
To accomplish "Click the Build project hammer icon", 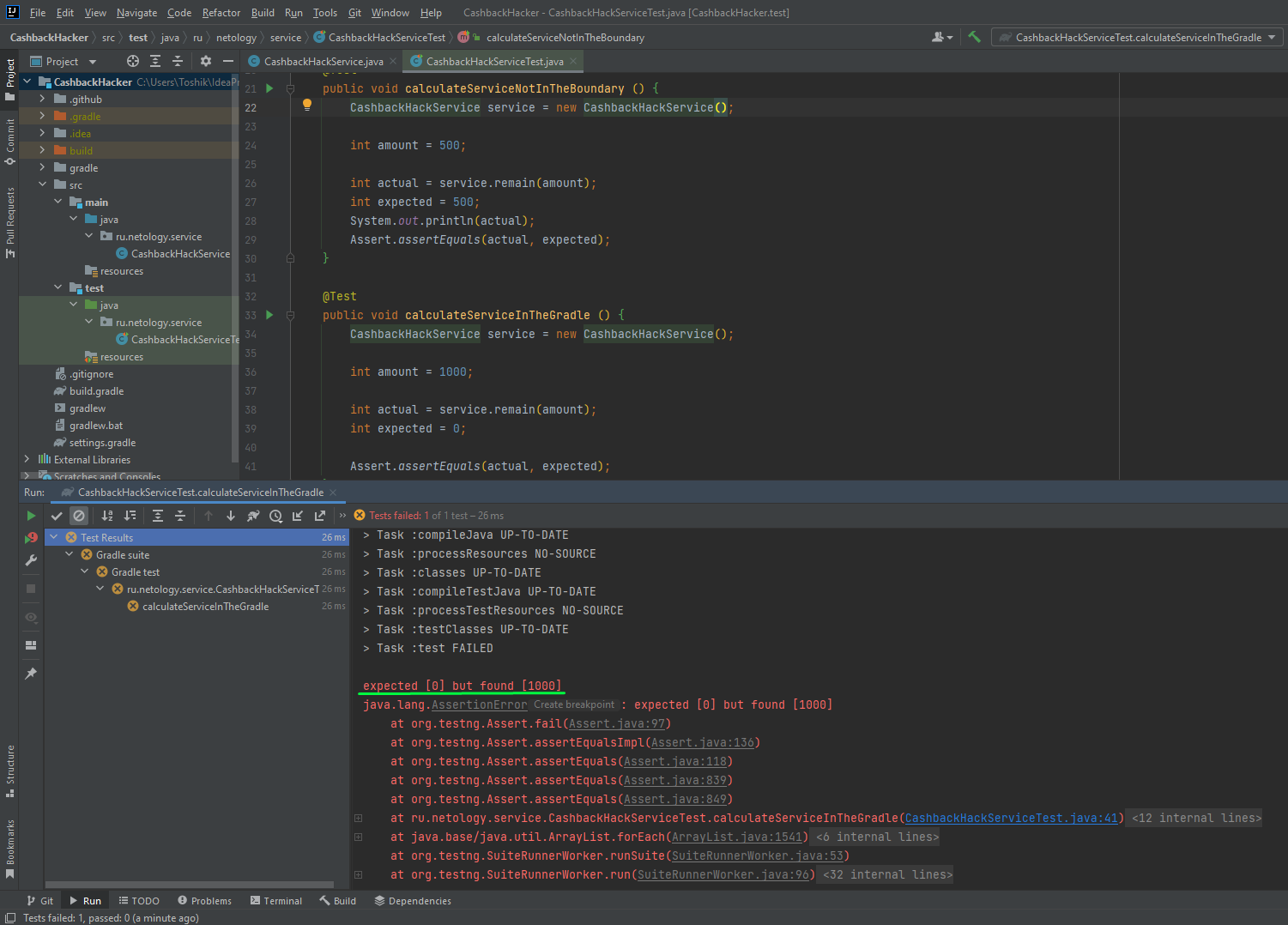I will (x=974, y=37).
